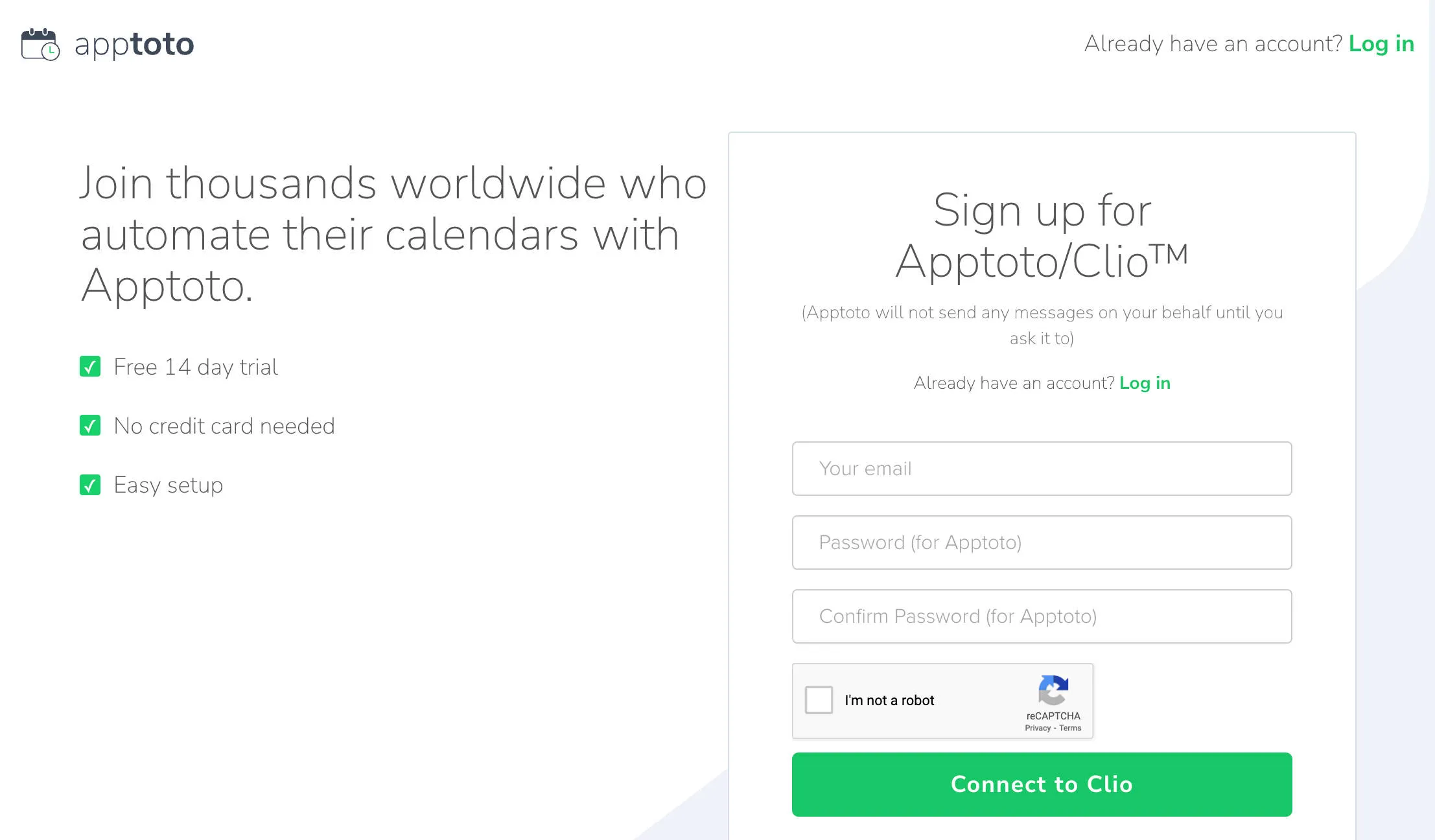Select the Confirm Password field
Viewport: 1435px width, 840px height.
click(x=1041, y=616)
